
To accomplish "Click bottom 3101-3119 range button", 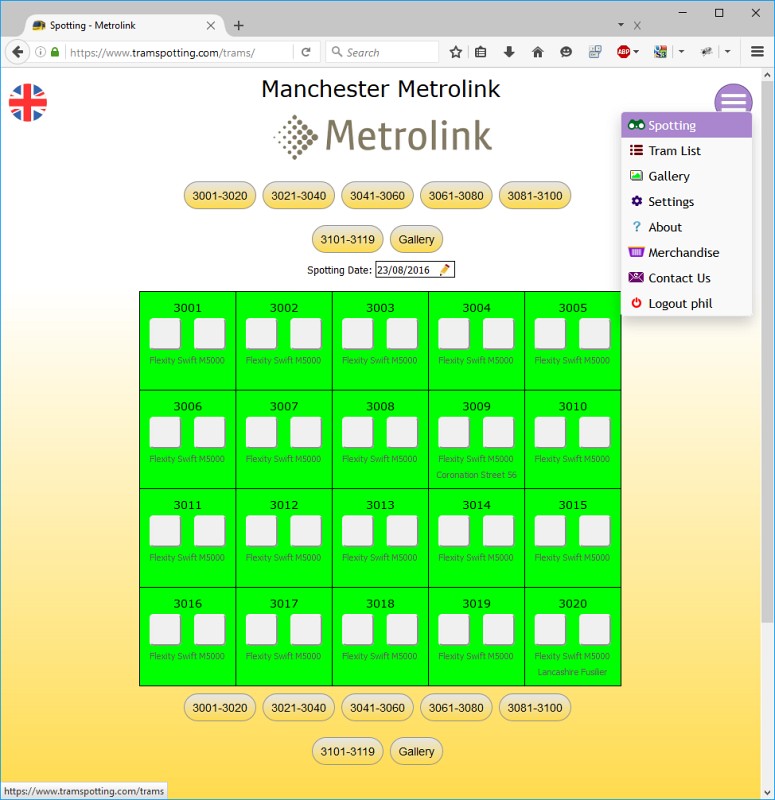I will [347, 752].
